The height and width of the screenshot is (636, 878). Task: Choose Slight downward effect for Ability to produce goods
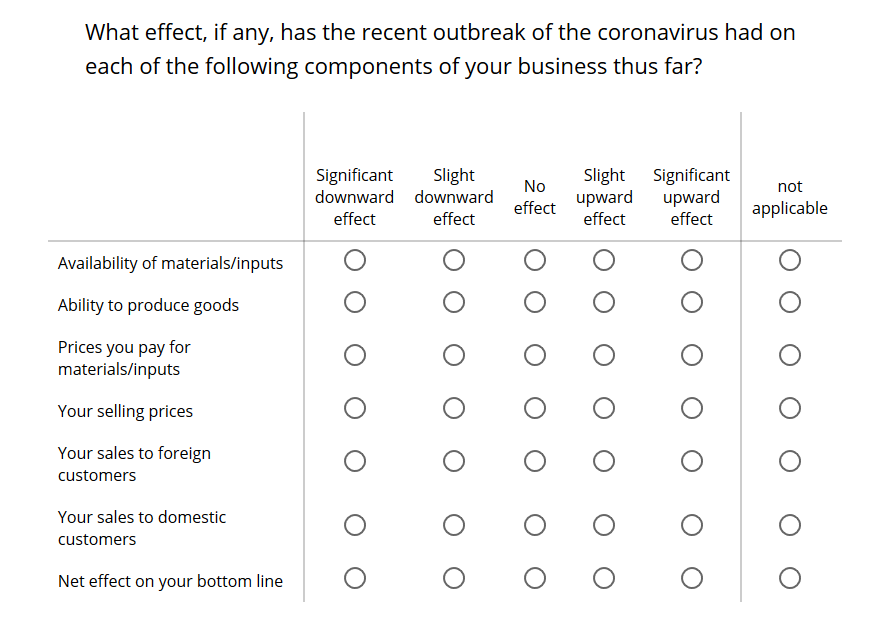[454, 302]
